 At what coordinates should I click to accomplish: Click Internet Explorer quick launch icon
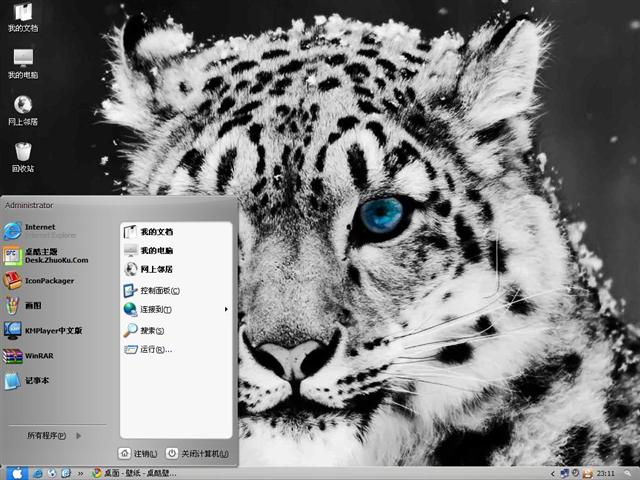coord(38,473)
